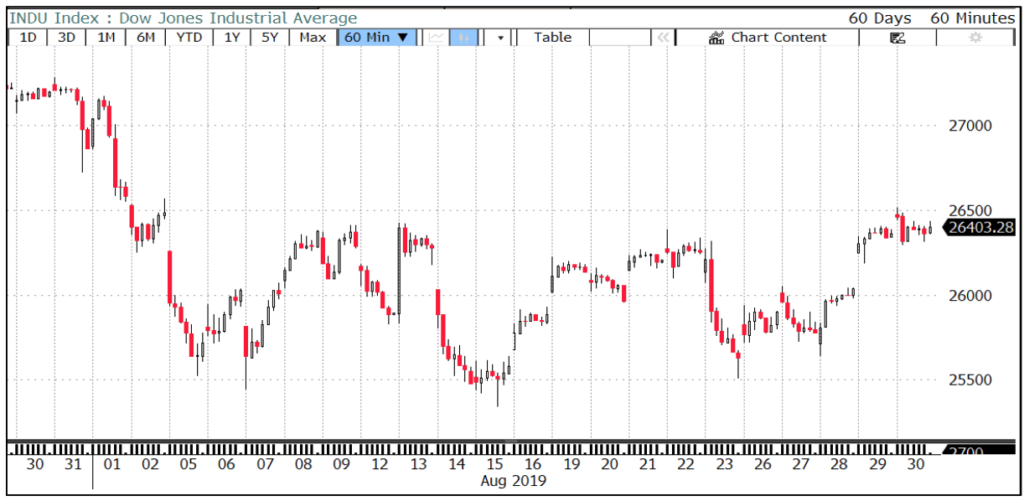Choose the YTD range tab

click(189, 37)
